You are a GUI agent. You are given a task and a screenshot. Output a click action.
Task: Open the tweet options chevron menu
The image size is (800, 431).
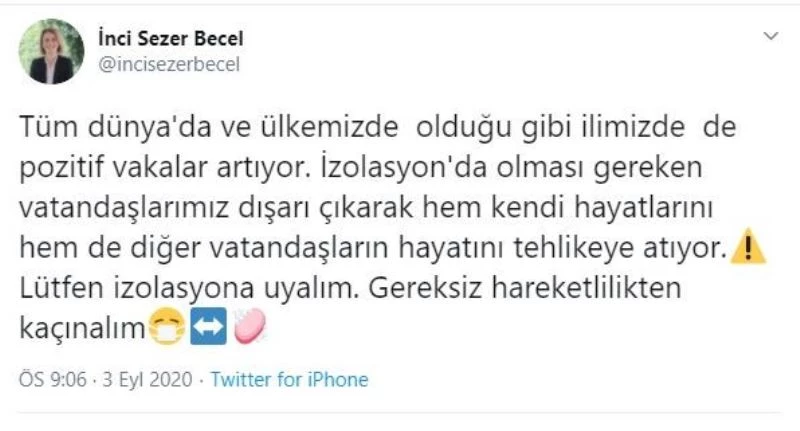(770, 37)
